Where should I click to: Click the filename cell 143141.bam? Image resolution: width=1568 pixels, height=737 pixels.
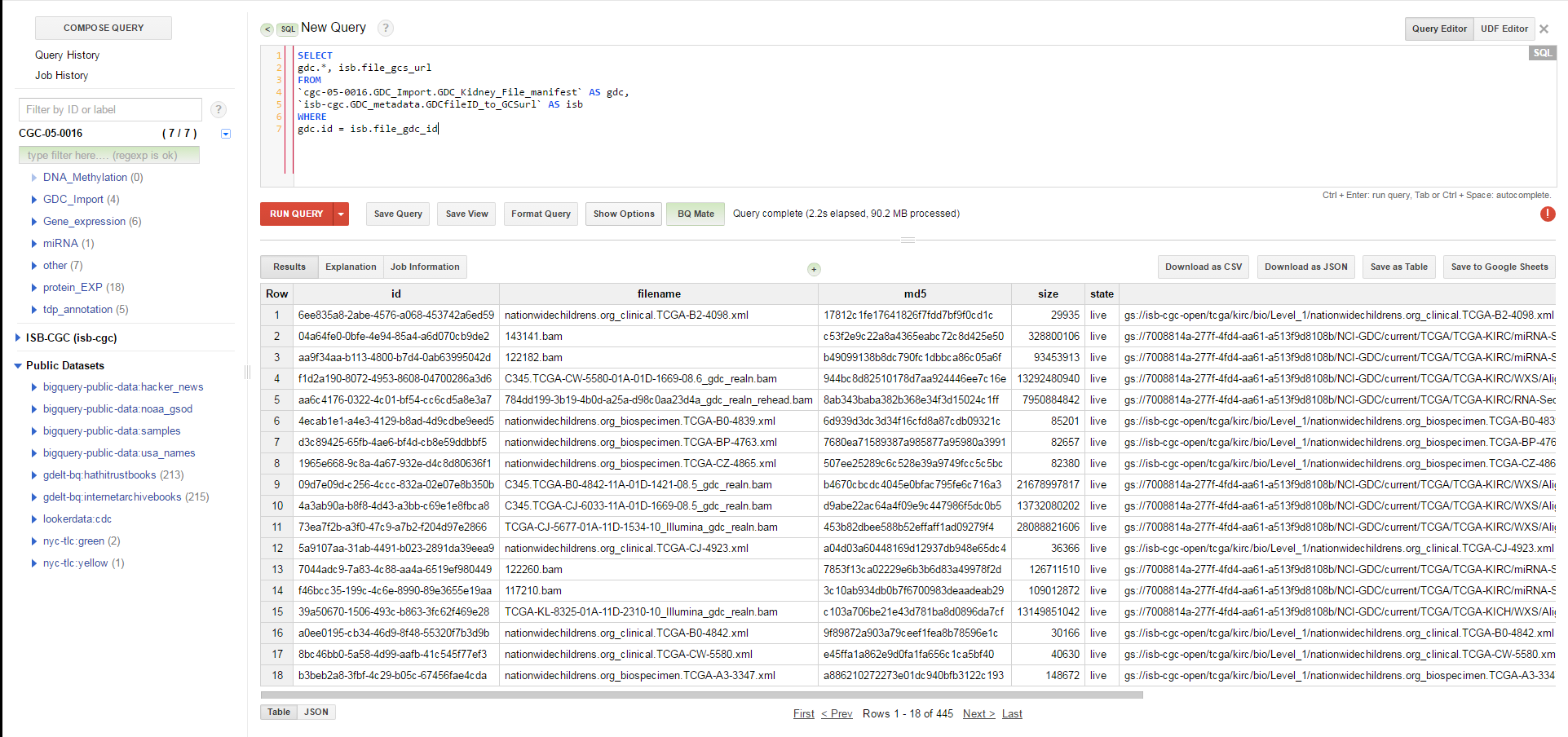point(659,336)
